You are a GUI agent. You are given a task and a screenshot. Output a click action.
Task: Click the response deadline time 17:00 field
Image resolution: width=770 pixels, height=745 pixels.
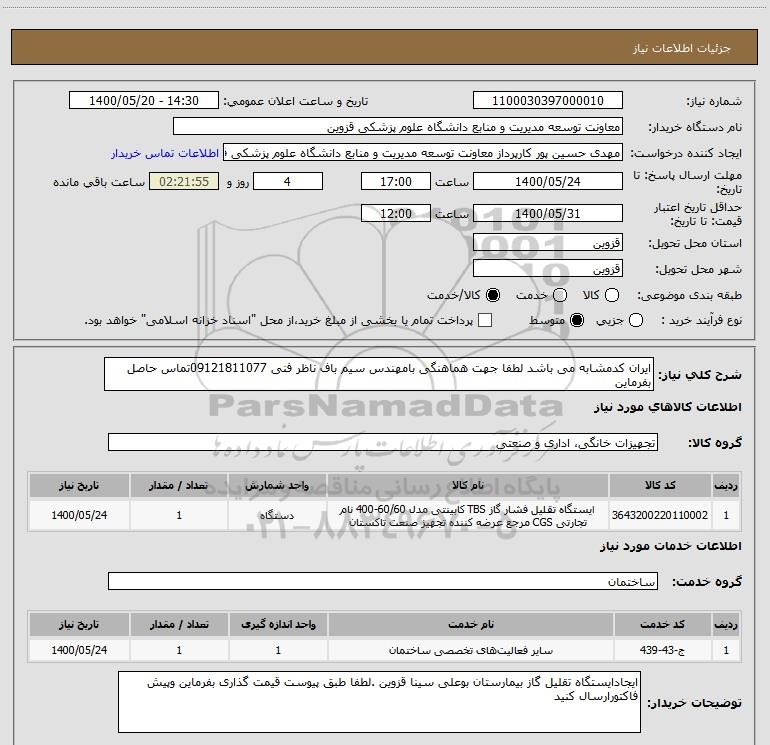396,181
